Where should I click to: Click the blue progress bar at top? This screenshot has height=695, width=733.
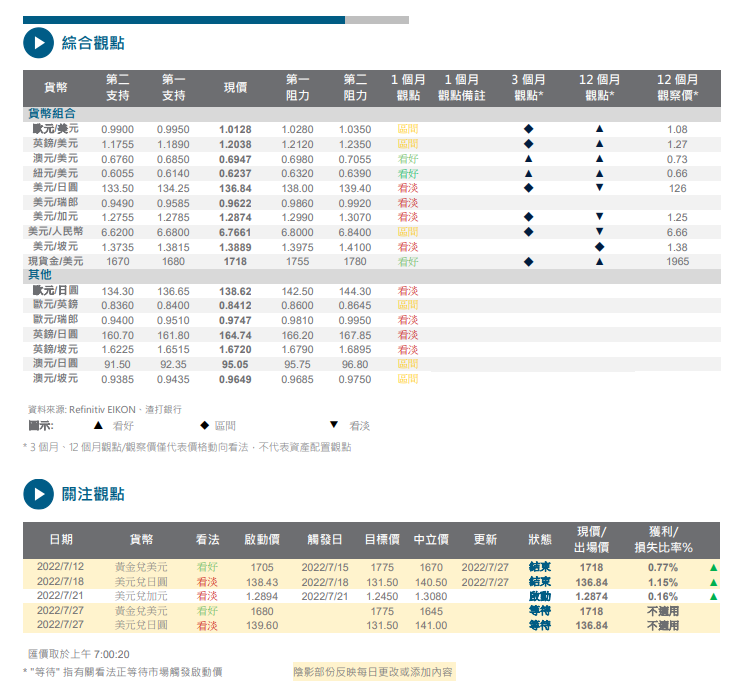point(184,19)
